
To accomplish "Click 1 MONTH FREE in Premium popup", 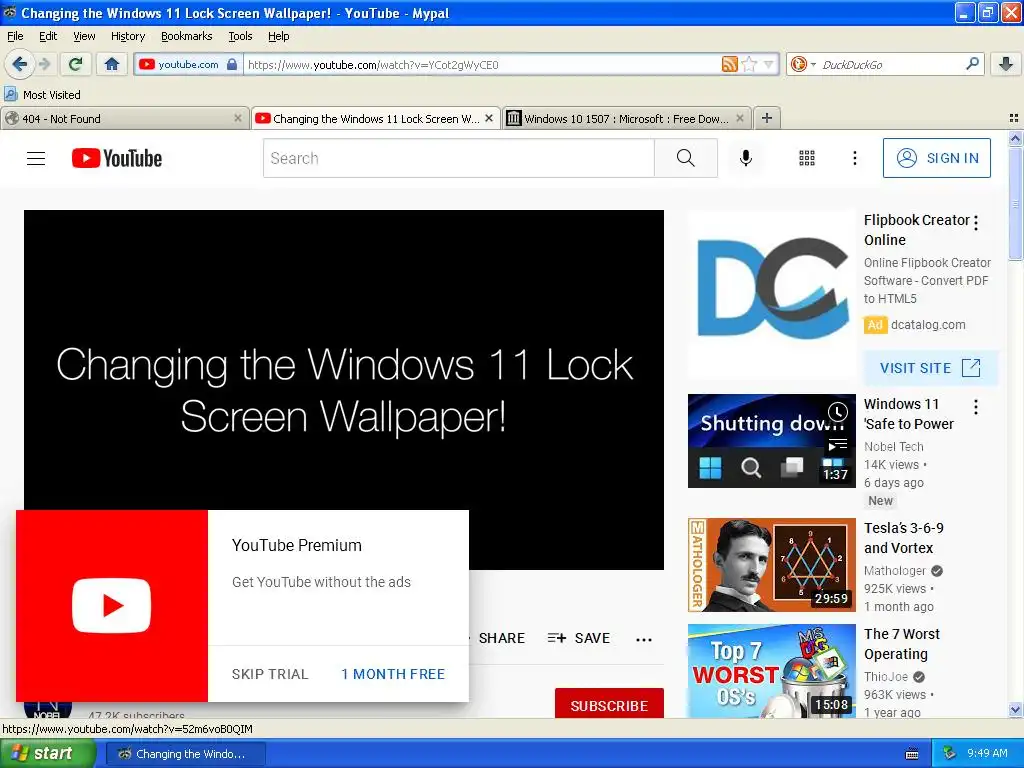I will (x=393, y=674).
